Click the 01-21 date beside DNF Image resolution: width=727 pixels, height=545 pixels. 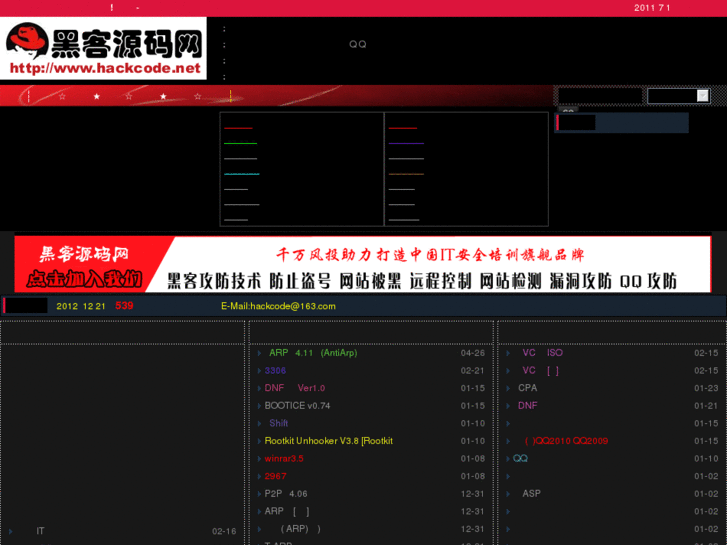[706, 406]
